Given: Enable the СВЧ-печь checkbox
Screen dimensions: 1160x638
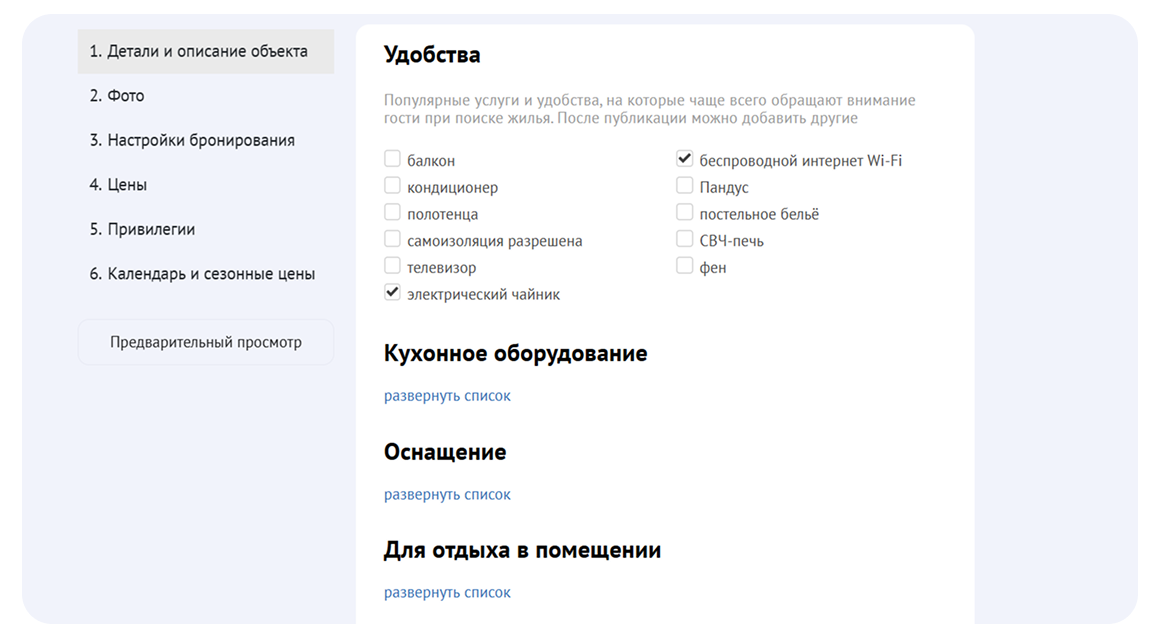Looking at the screenshot, I should click(x=685, y=240).
